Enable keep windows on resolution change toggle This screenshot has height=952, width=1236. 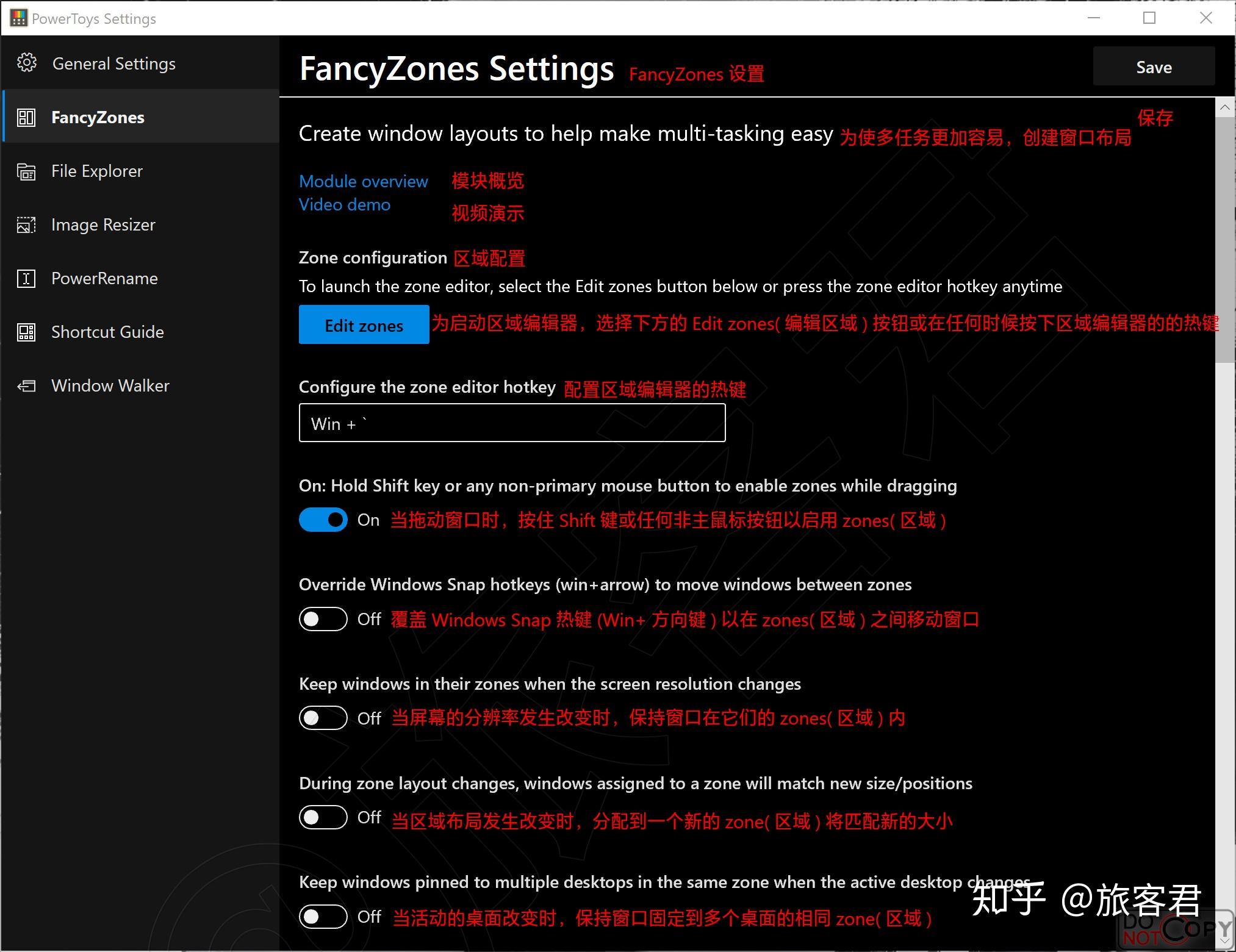coord(323,718)
